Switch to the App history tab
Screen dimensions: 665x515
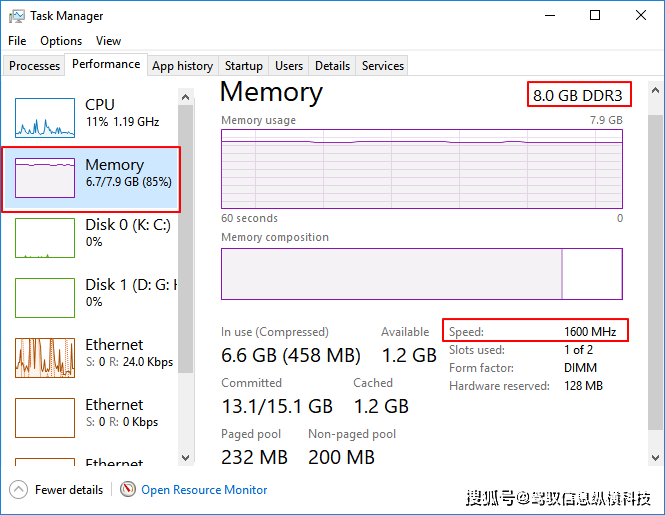182,66
